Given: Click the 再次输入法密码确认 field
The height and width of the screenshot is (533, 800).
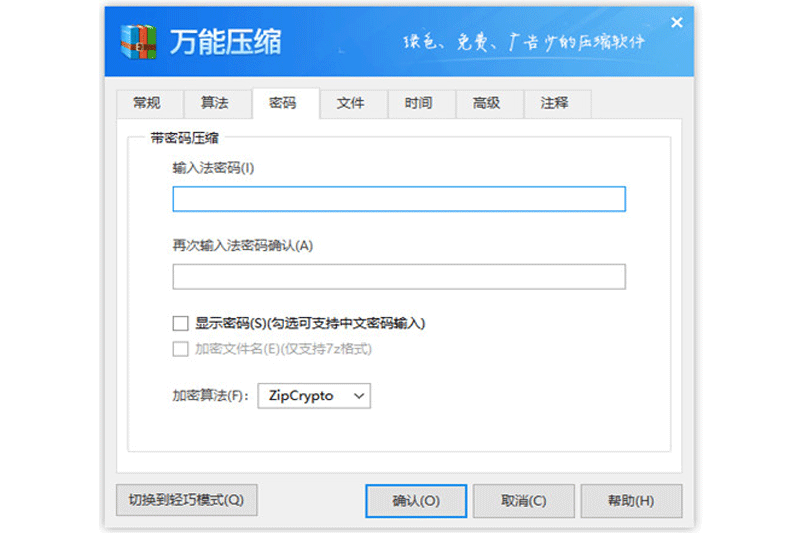Looking at the screenshot, I should pyautogui.click(x=398, y=277).
